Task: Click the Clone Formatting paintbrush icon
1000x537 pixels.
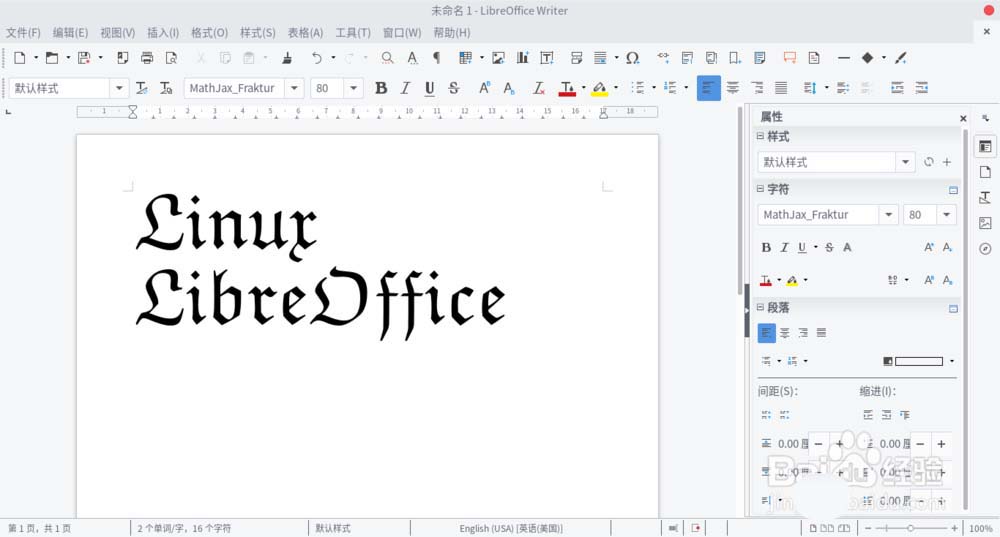Action: pos(287,58)
